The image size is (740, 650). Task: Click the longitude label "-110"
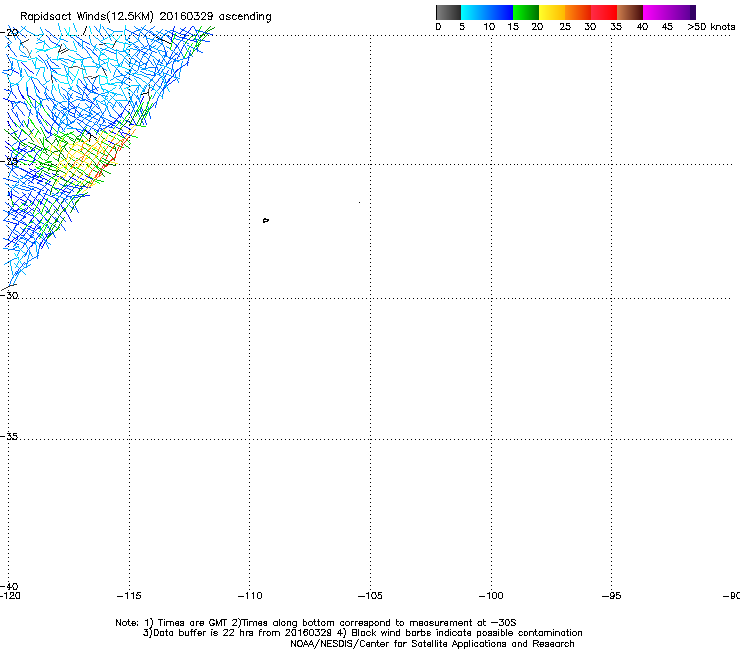point(250,596)
